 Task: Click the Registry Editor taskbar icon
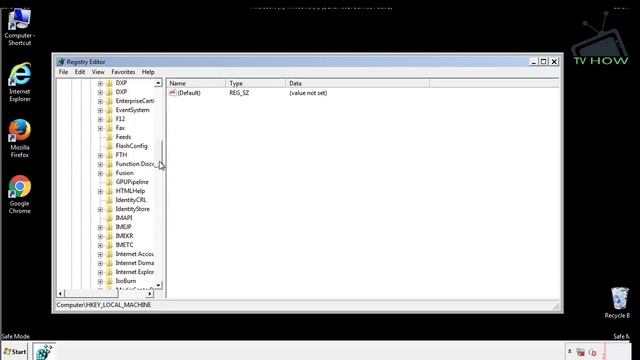(44, 352)
